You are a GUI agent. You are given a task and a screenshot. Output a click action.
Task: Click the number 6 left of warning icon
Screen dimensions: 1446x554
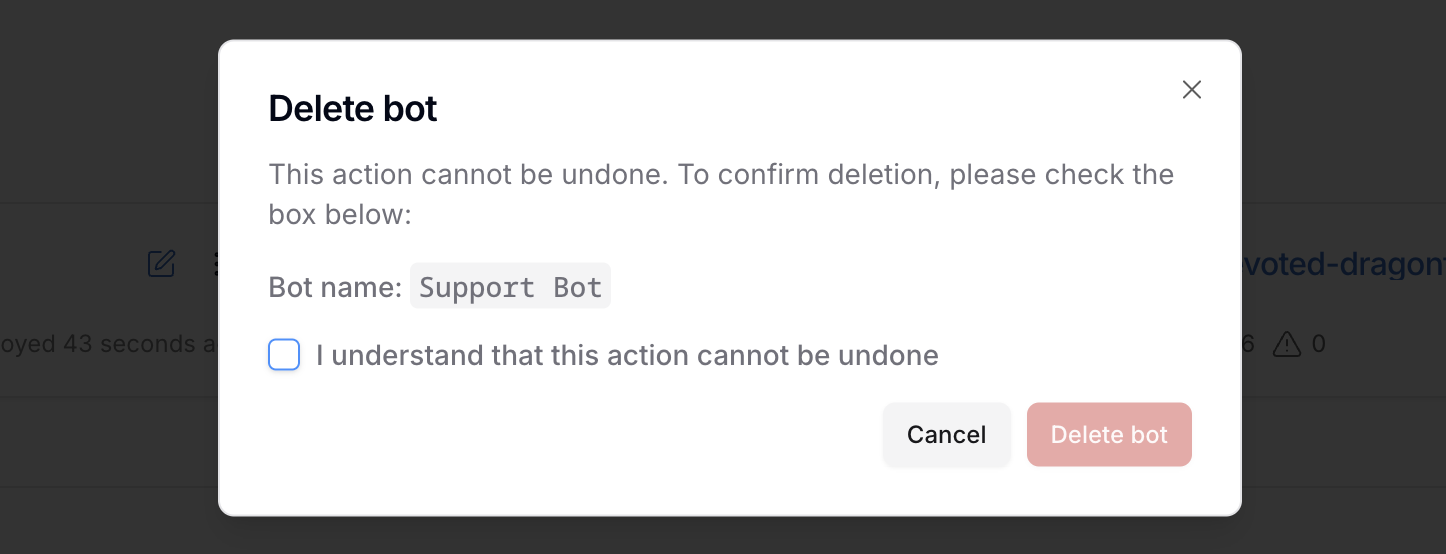coord(1248,345)
